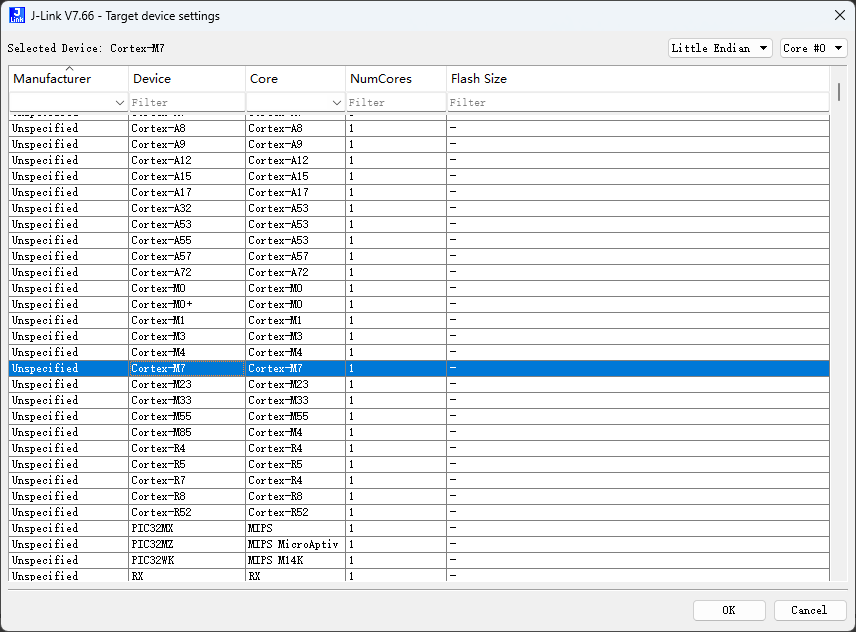856x632 pixels.
Task: Select the Cortex-M23 device cell
Action: point(187,384)
